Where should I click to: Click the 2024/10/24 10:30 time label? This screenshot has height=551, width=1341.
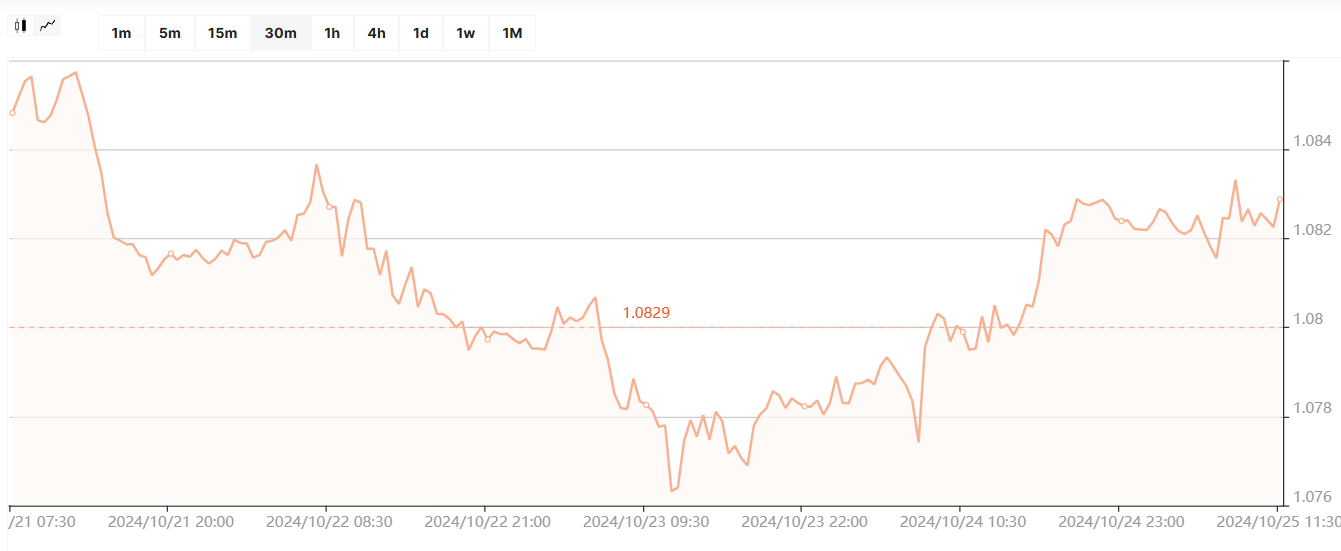[963, 521]
